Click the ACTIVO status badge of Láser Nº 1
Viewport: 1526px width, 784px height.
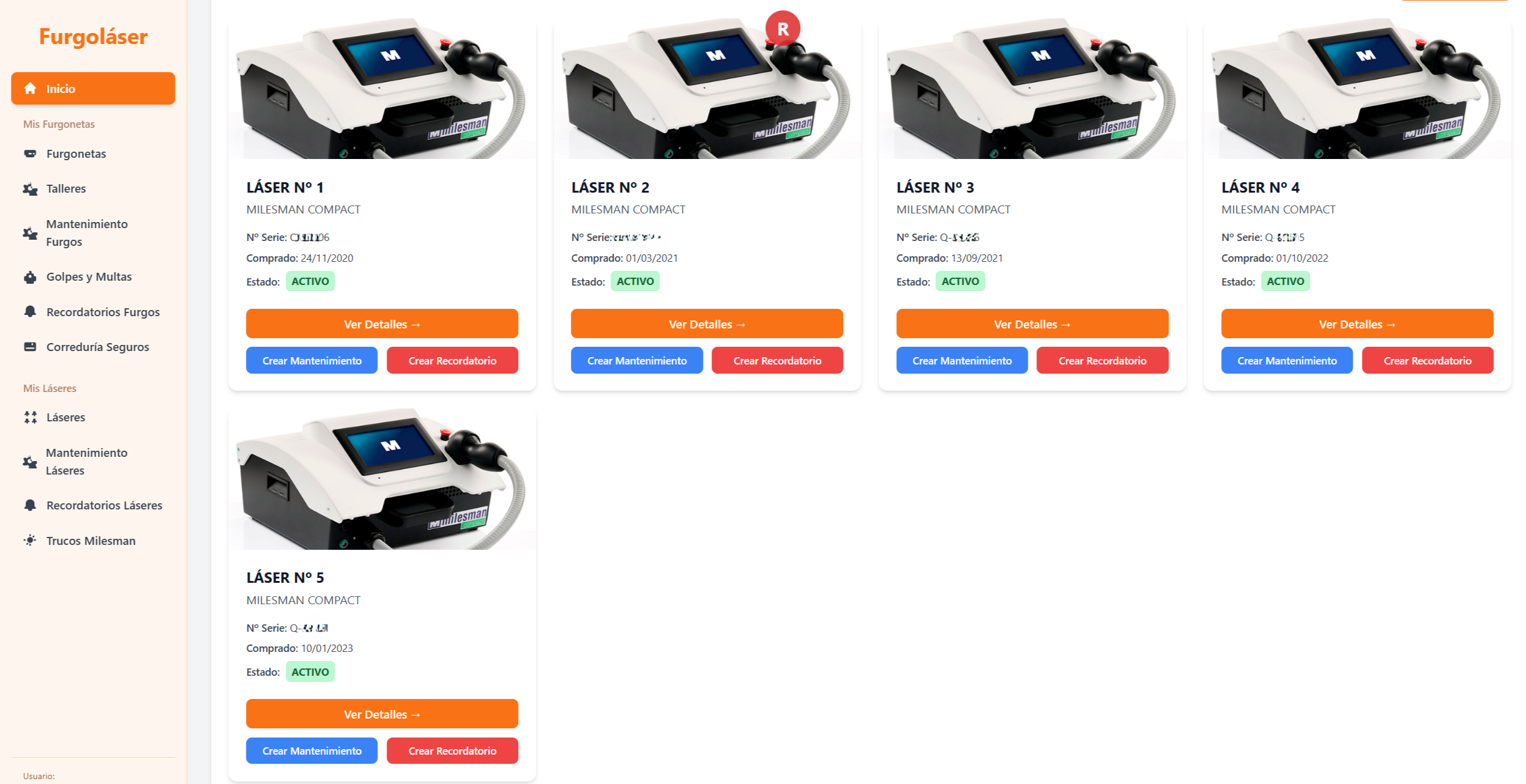click(x=310, y=281)
